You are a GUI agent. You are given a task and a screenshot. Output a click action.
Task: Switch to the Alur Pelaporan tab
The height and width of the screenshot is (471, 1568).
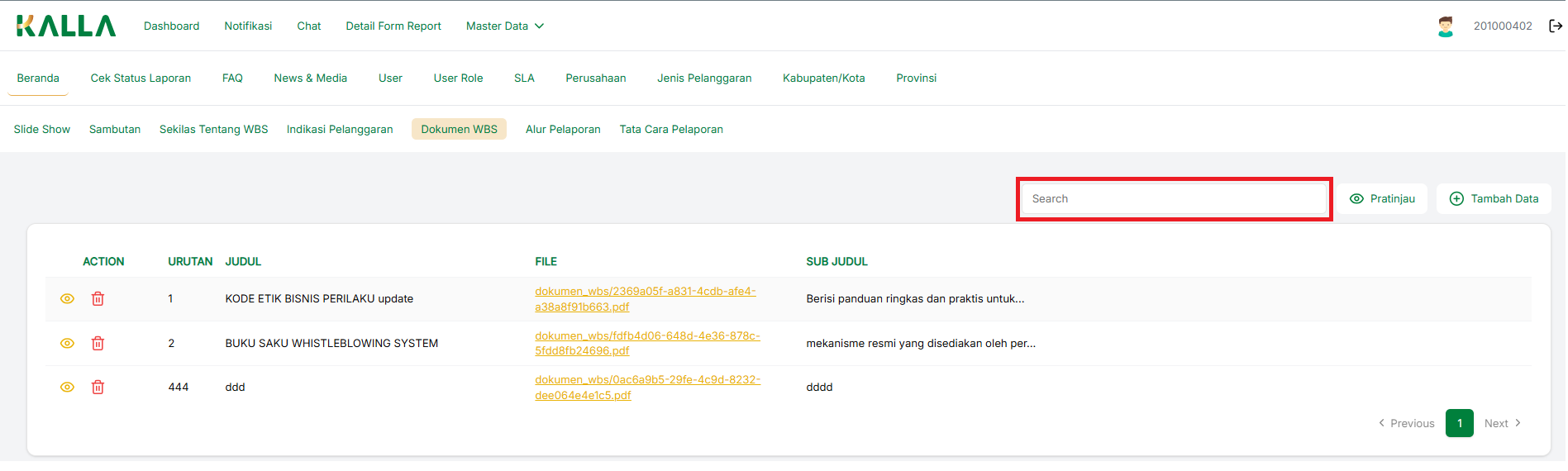[563, 130]
